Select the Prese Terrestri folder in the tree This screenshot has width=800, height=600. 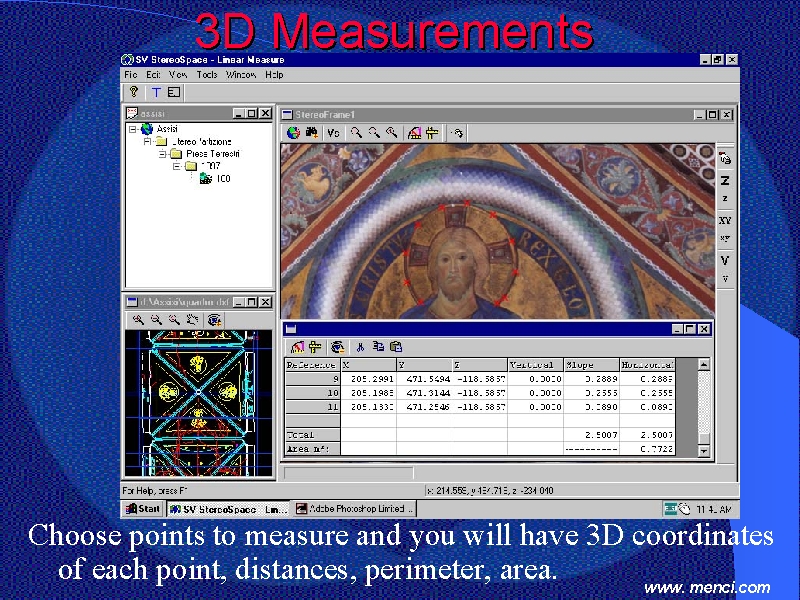pyautogui.click(x=213, y=154)
